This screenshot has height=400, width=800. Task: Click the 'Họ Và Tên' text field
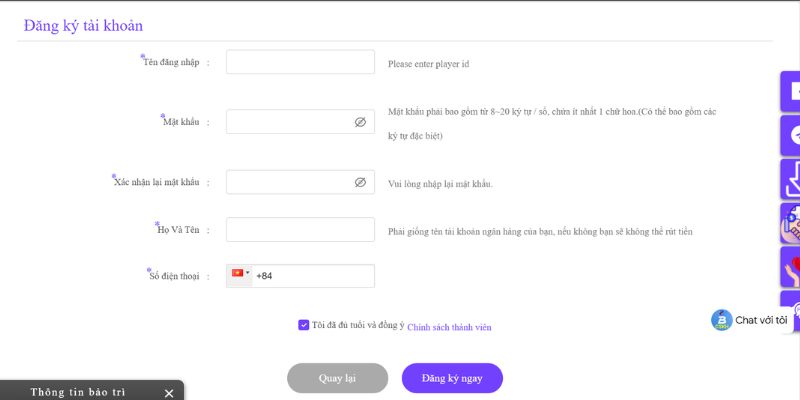tap(300, 229)
